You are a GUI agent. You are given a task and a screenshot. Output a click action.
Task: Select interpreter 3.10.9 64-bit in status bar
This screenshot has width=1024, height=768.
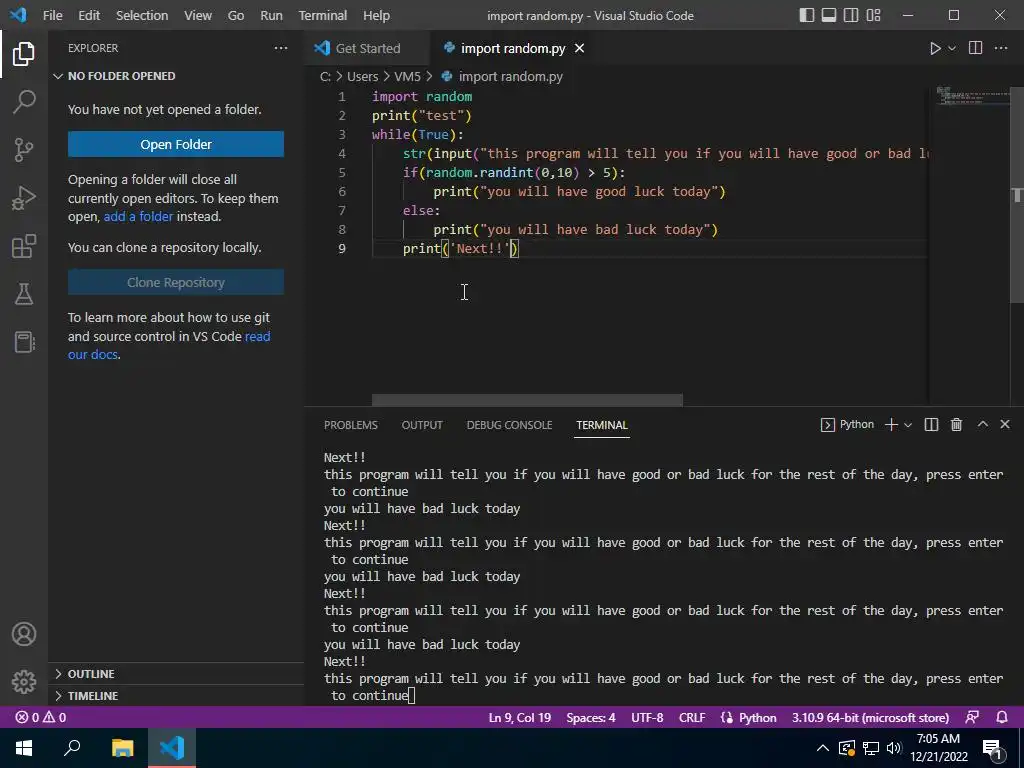870,717
